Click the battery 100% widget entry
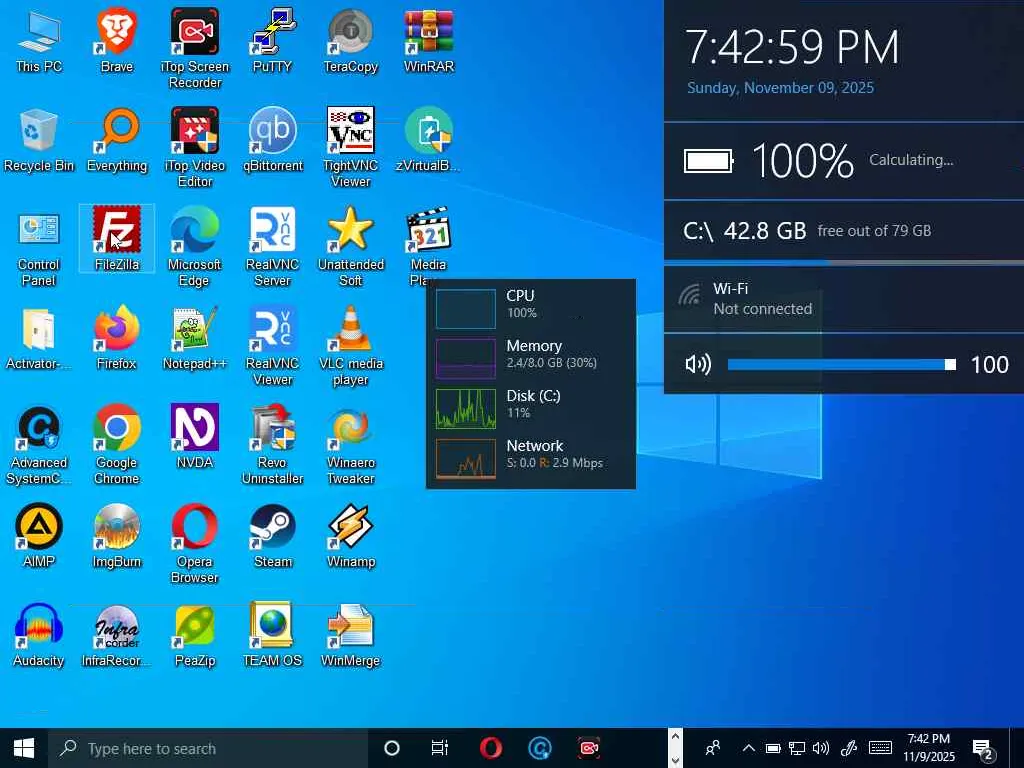The height and width of the screenshot is (768, 1024). 844,160
